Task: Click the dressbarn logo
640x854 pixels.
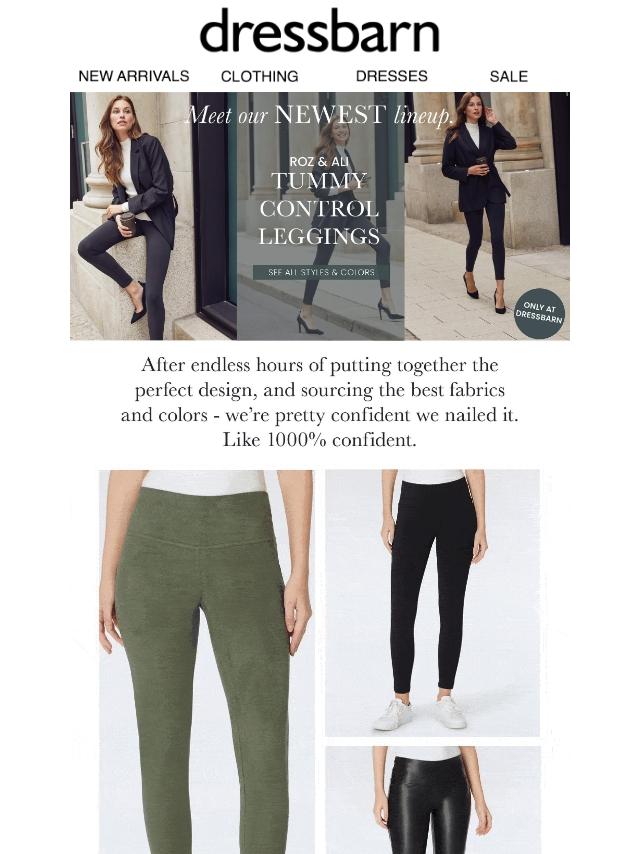Action: [x=319, y=30]
